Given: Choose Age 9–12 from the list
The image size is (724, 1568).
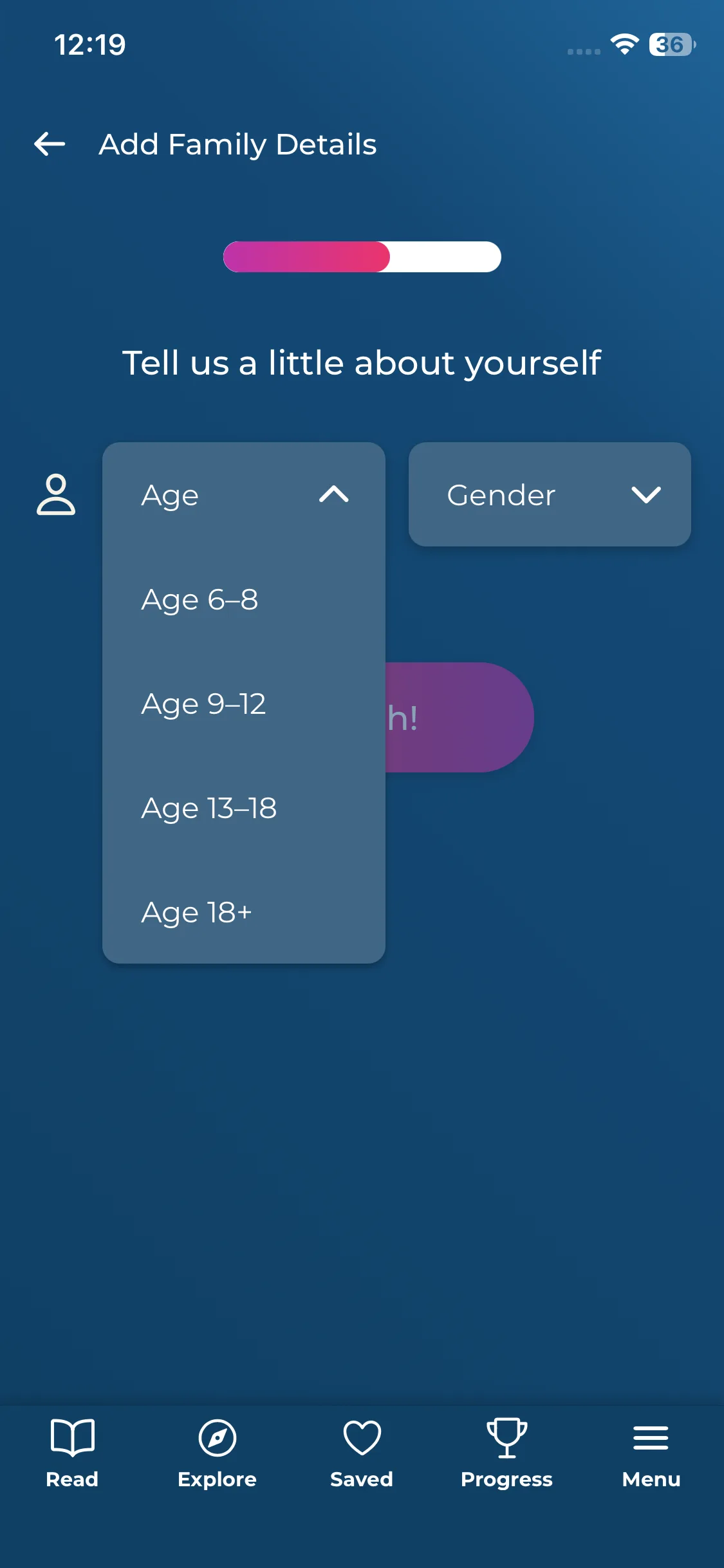Looking at the screenshot, I should tap(203, 704).
